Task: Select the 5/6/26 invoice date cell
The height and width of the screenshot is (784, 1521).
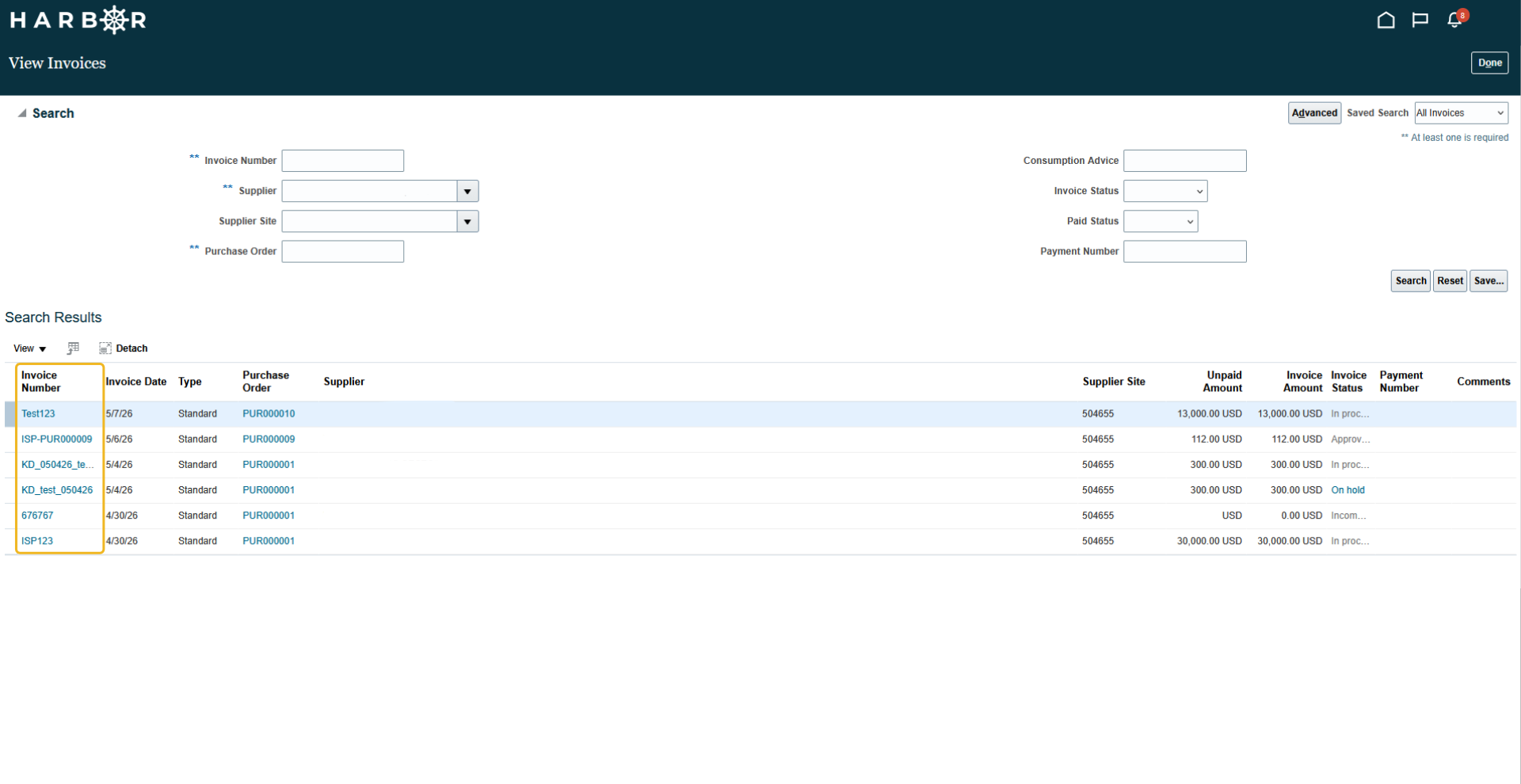Action: 119,439
